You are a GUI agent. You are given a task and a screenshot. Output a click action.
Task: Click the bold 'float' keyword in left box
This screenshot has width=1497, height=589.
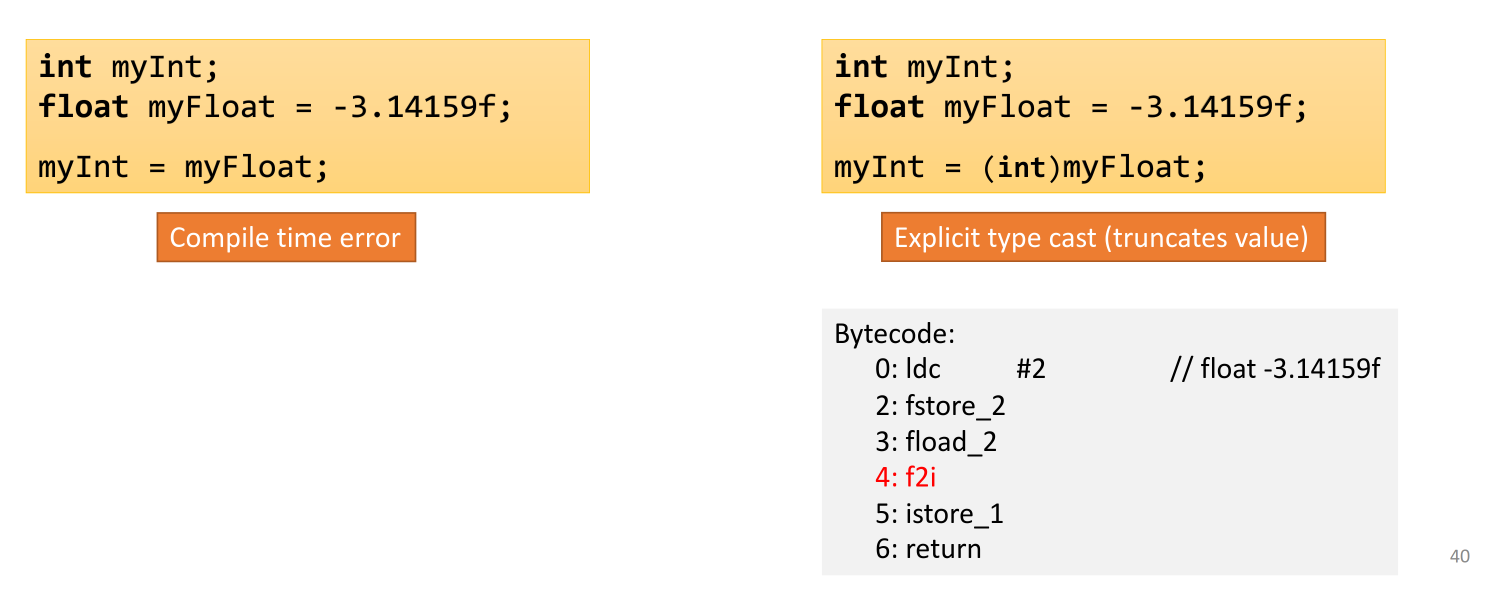pyautogui.click(x=84, y=107)
